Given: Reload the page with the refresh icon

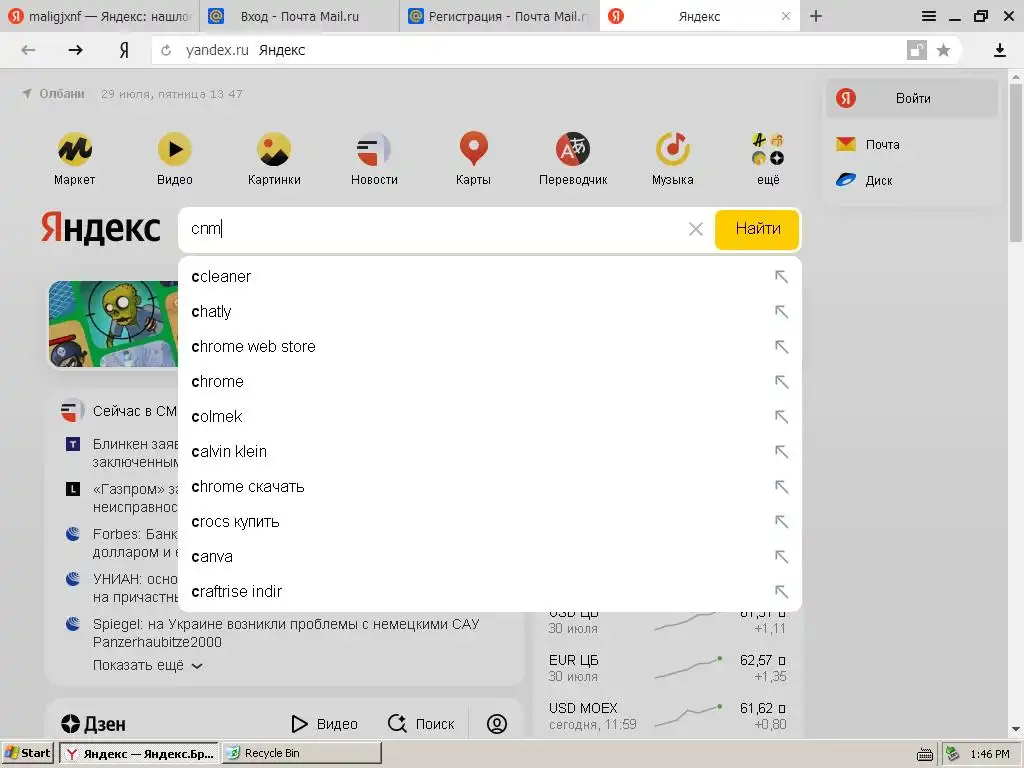Looking at the screenshot, I should tap(166, 50).
